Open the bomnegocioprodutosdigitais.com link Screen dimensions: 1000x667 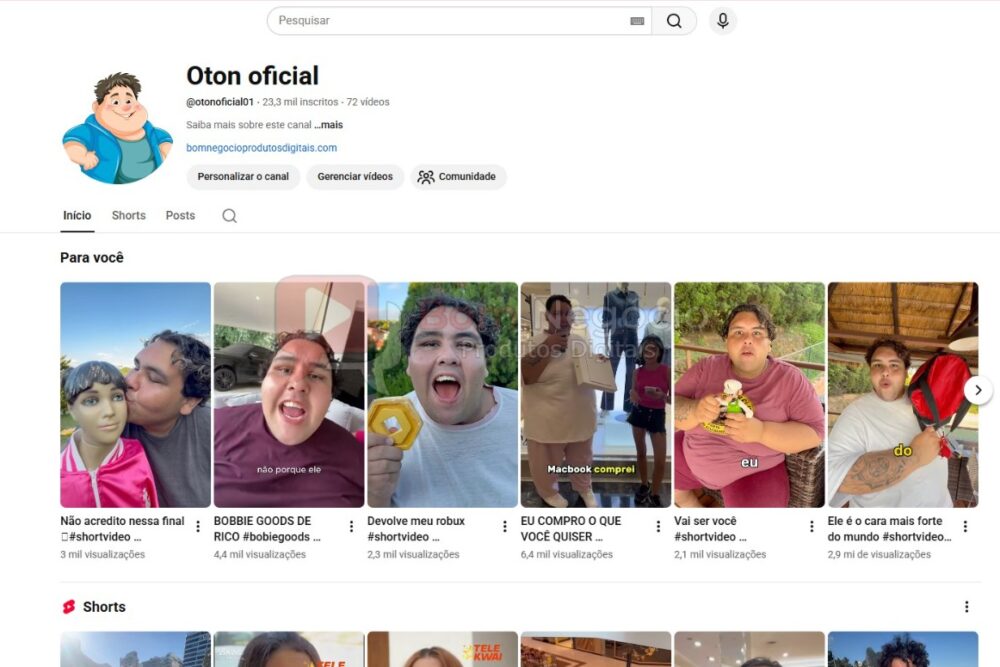[261, 147]
